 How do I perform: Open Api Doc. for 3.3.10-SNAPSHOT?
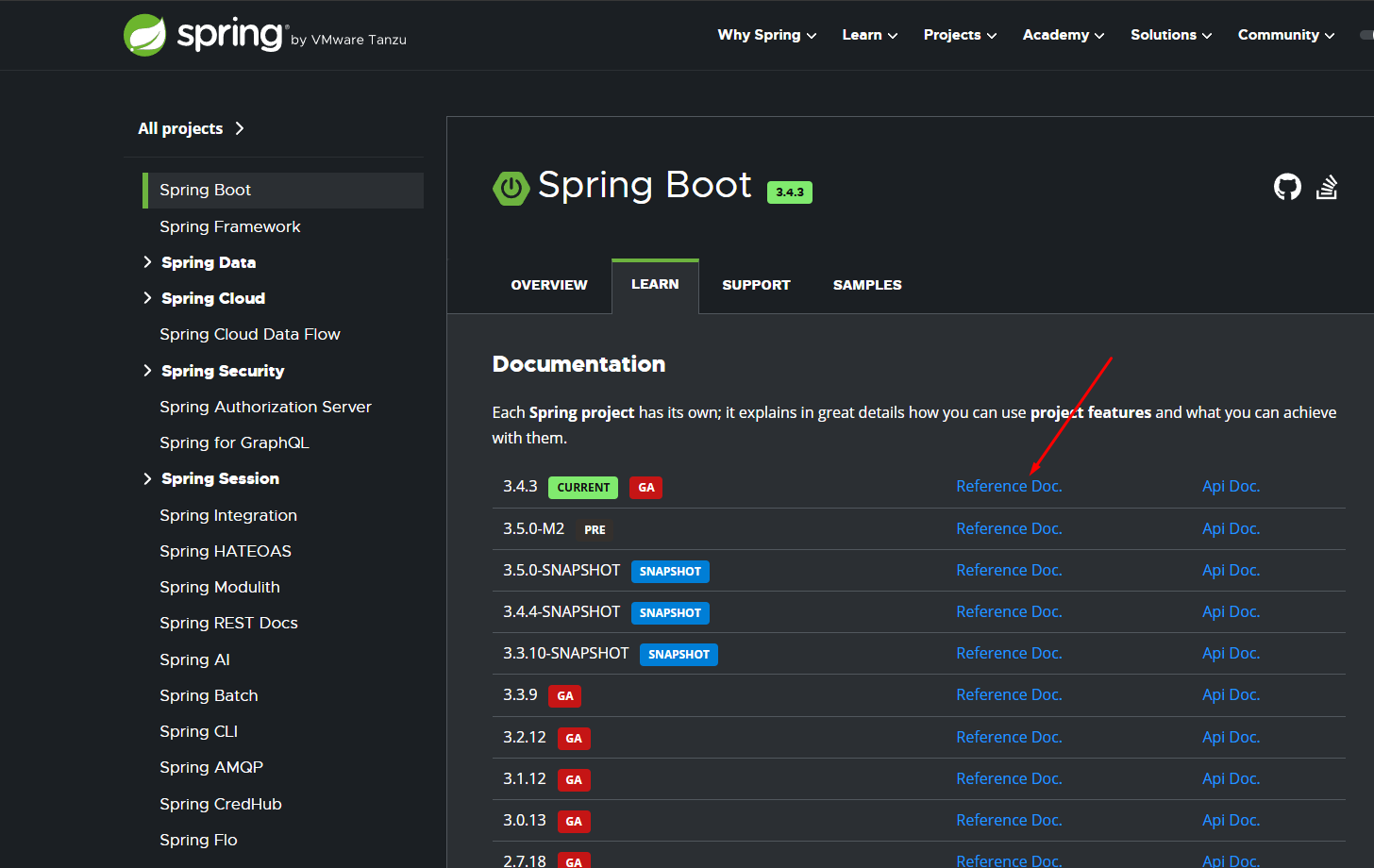1231,653
